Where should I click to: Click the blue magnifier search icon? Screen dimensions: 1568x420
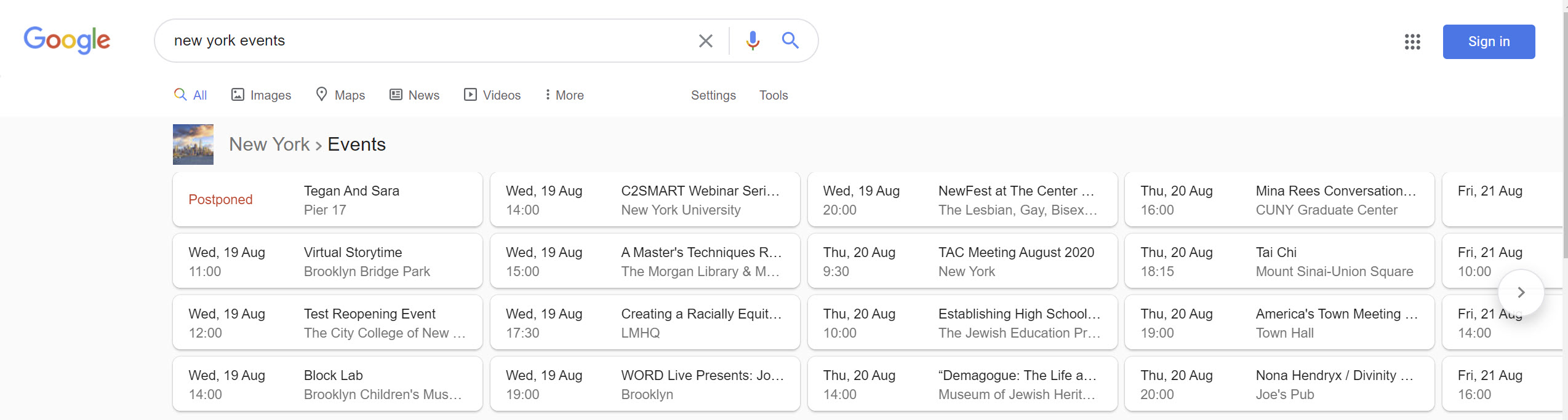790,41
